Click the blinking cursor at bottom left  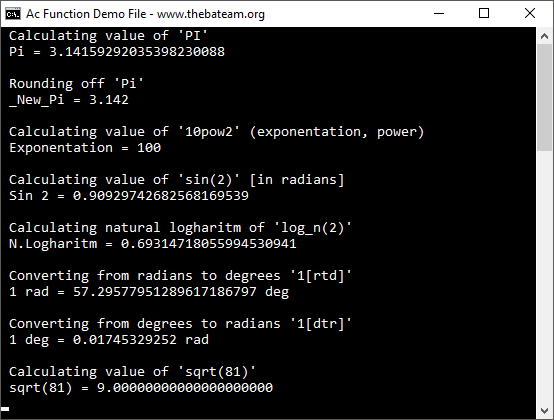5,409
